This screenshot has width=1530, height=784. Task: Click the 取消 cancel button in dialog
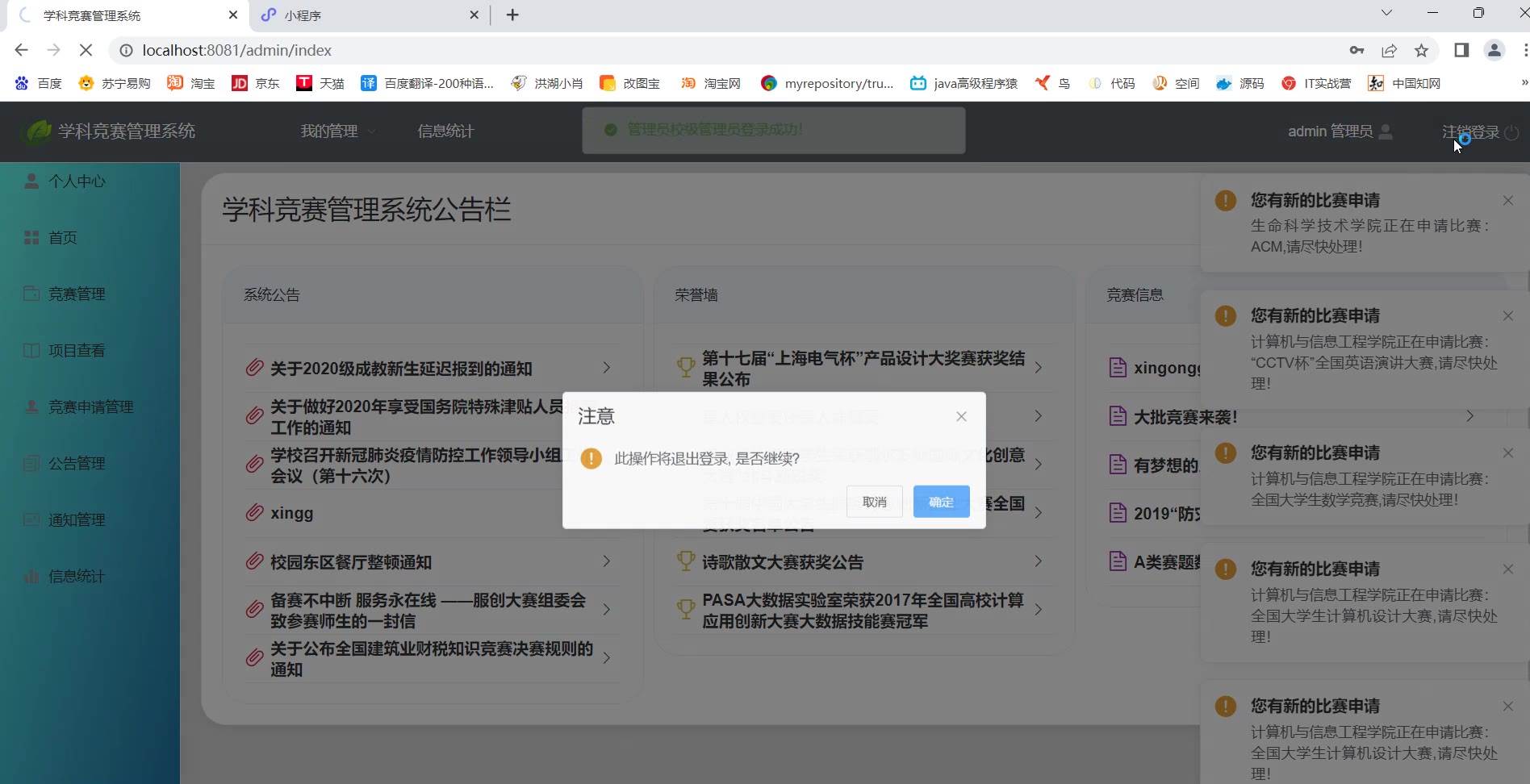tap(874, 502)
